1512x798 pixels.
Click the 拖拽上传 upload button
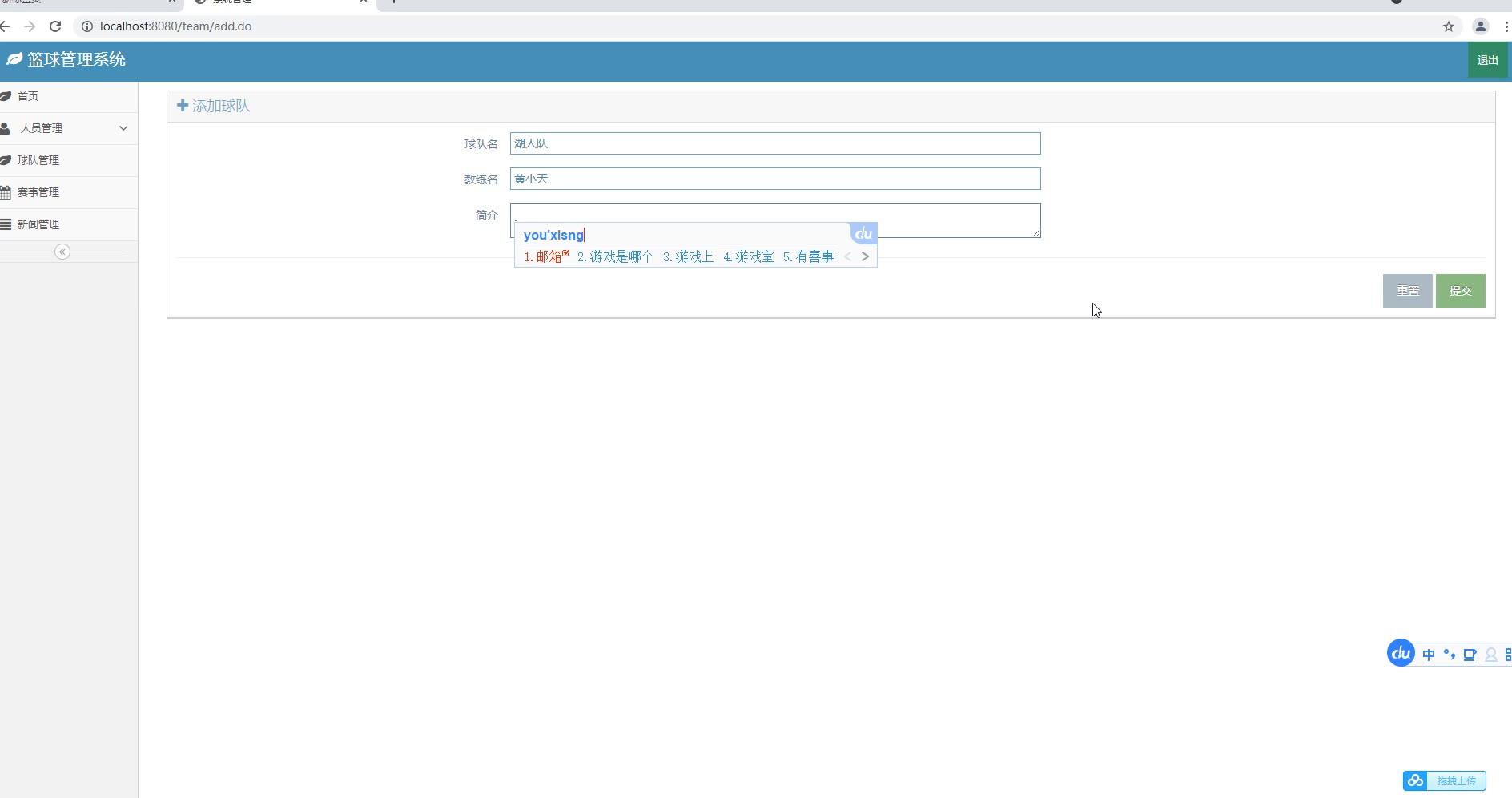1445,780
